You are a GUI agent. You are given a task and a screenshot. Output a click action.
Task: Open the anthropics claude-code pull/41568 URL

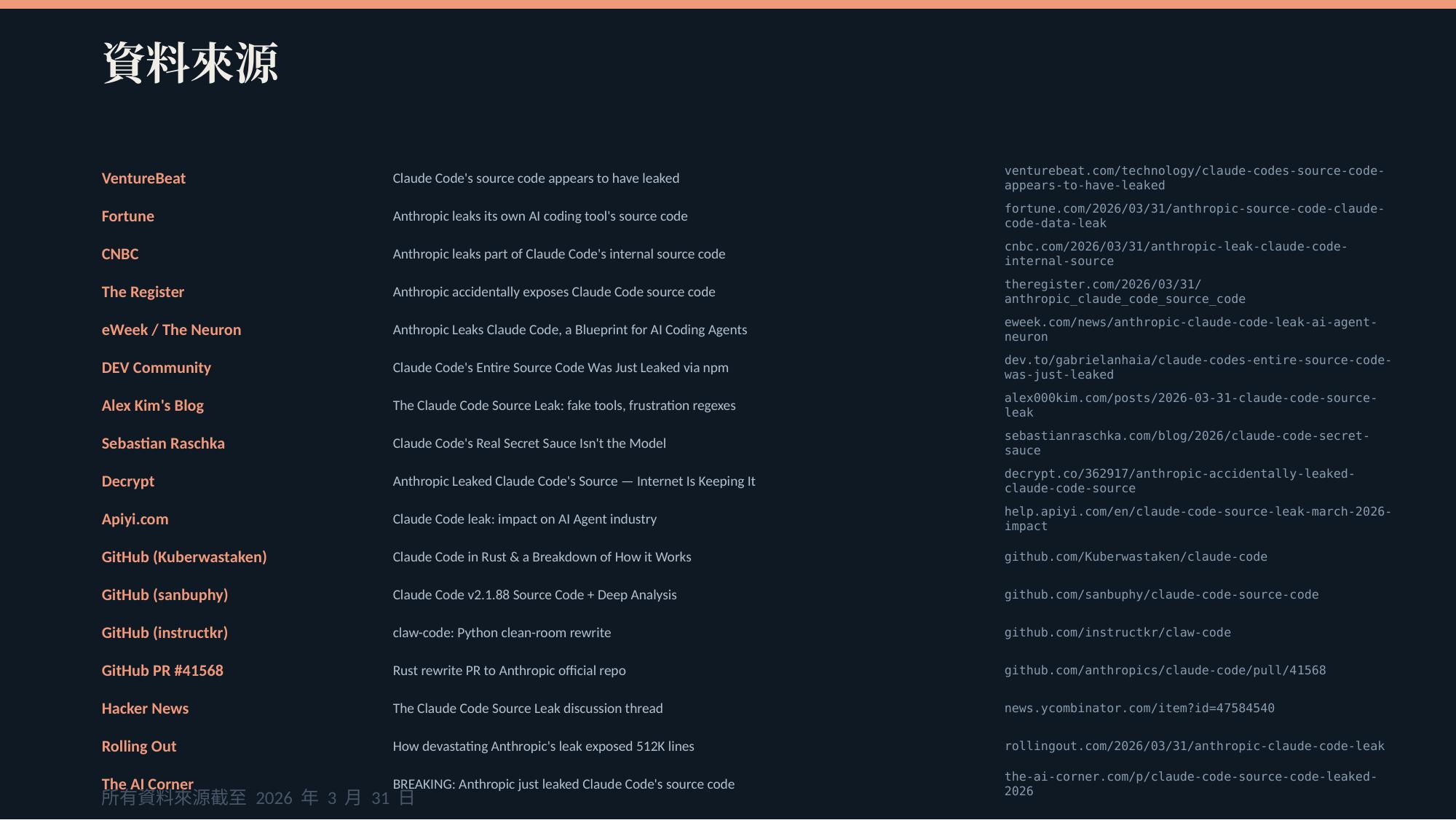(x=1165, y=670)
